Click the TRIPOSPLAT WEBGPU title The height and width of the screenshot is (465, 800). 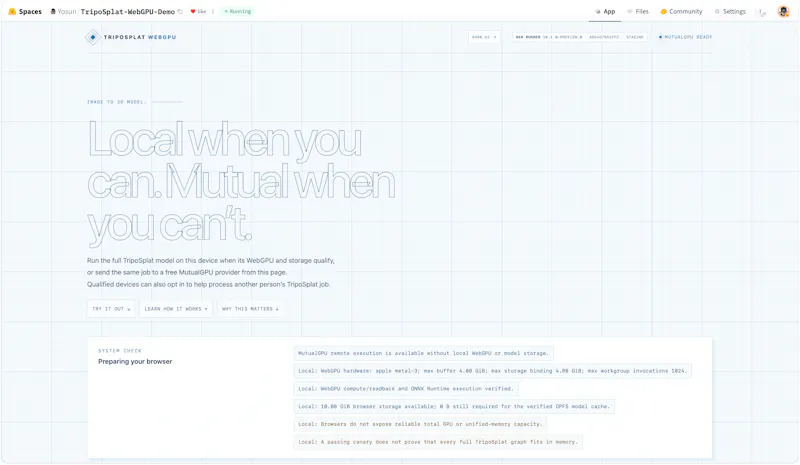[x=140, y=37]
